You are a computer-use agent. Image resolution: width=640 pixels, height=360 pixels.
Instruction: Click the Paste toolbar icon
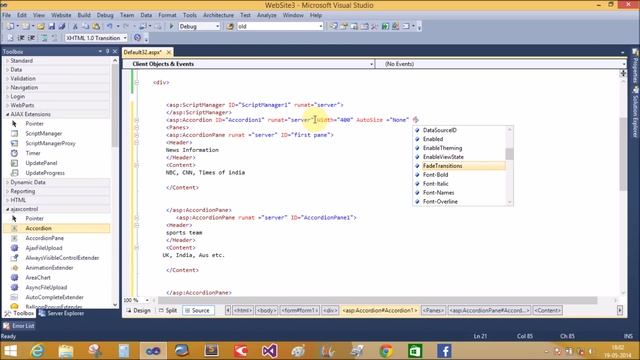[x=96, y=27]
